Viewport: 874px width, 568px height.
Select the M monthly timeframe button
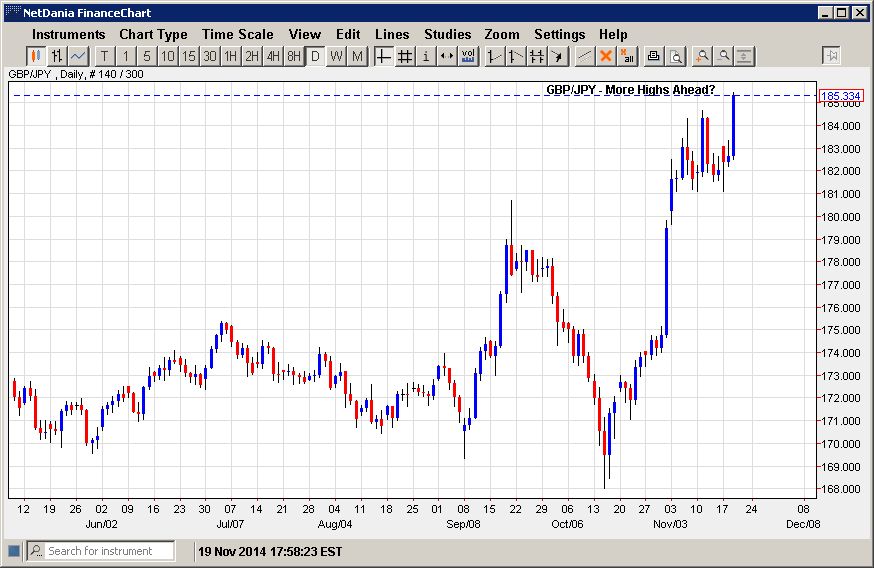357,56
